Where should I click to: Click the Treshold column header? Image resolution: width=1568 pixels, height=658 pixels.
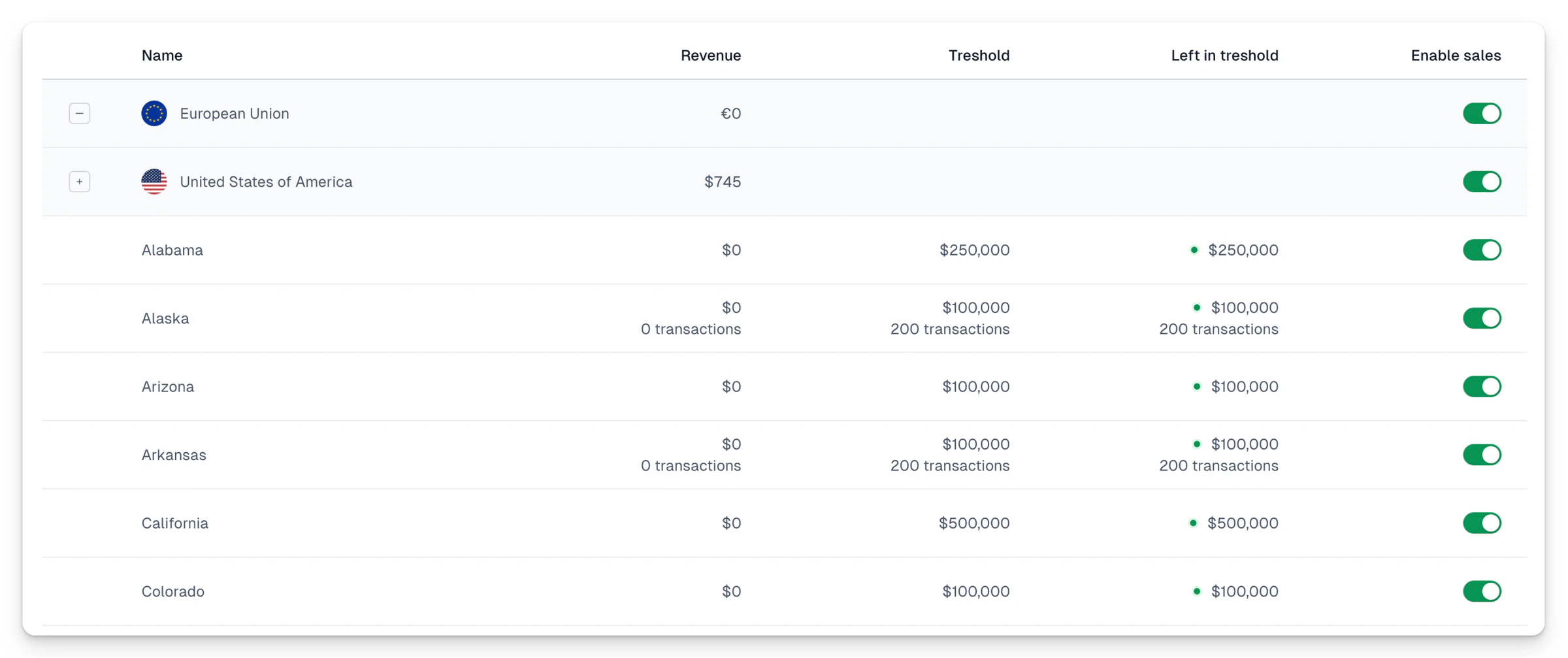click(979, 56)
